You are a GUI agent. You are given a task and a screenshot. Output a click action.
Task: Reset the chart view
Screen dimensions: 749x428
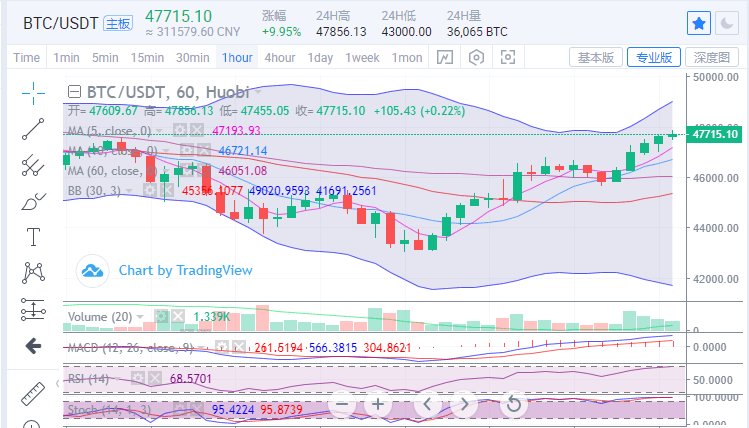click(x=514, y=404)
